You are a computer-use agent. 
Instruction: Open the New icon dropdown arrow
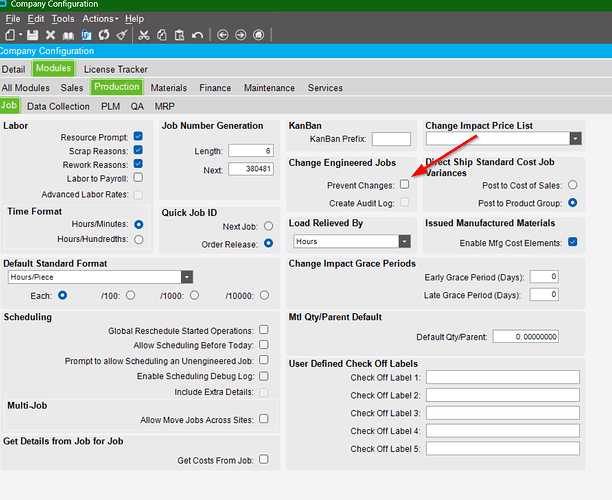point(20,35)
